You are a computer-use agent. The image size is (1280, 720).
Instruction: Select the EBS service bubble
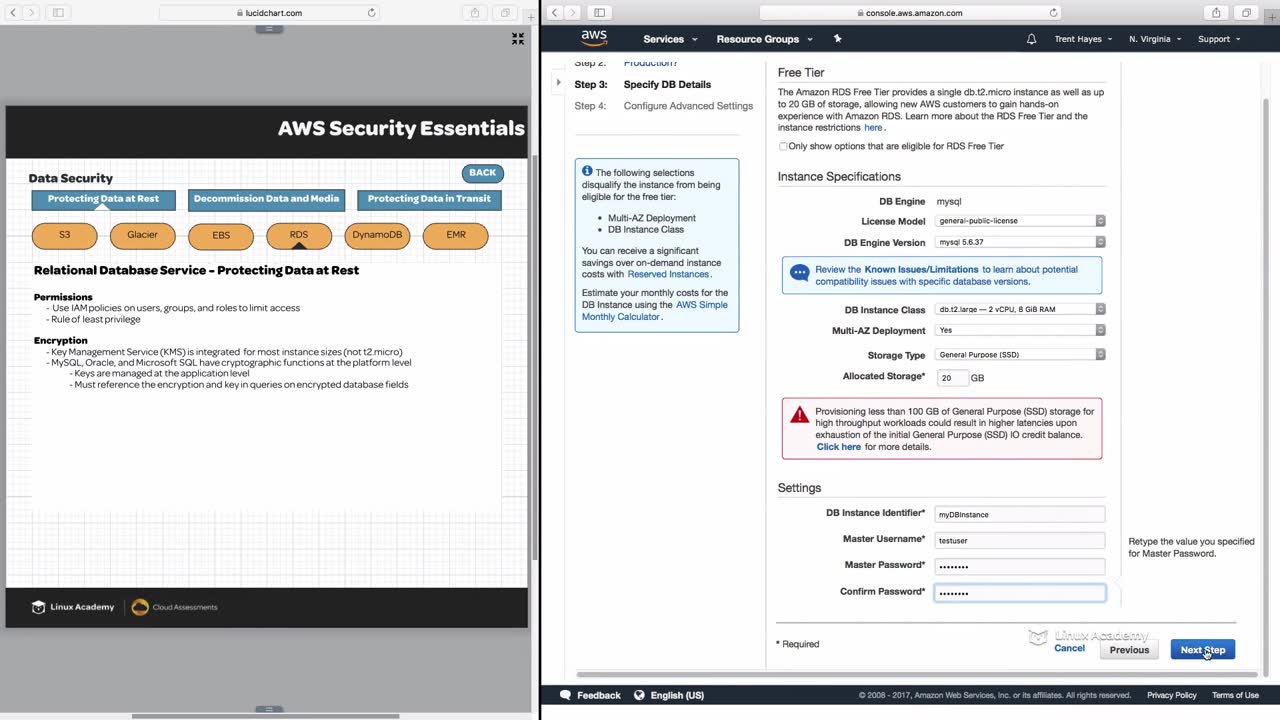[x=221, y=236]
